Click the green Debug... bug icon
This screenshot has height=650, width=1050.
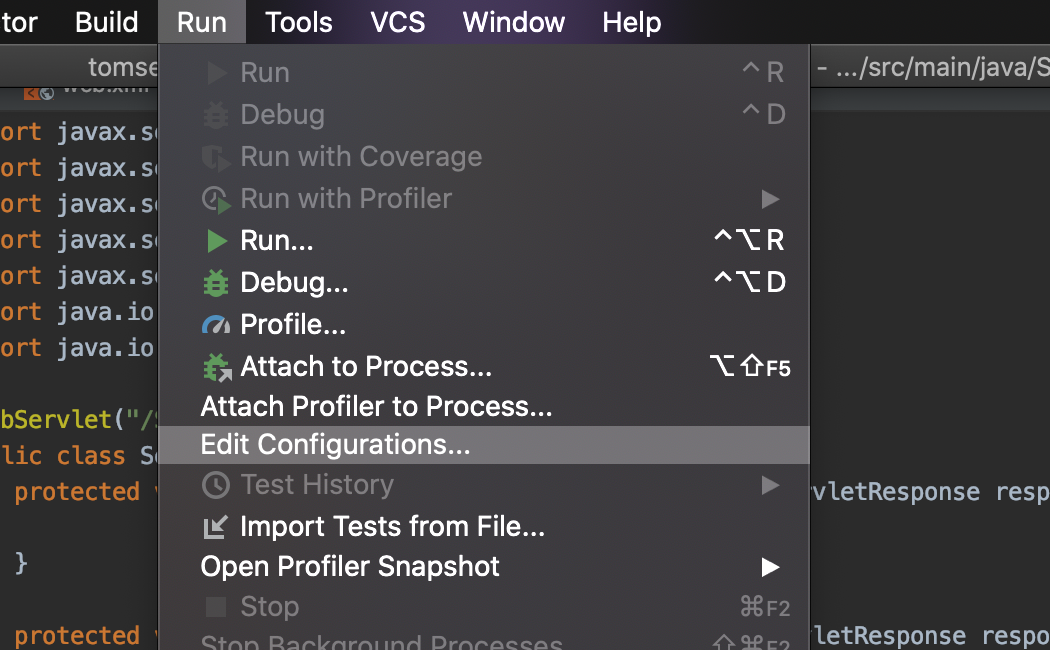pos(216,283)
